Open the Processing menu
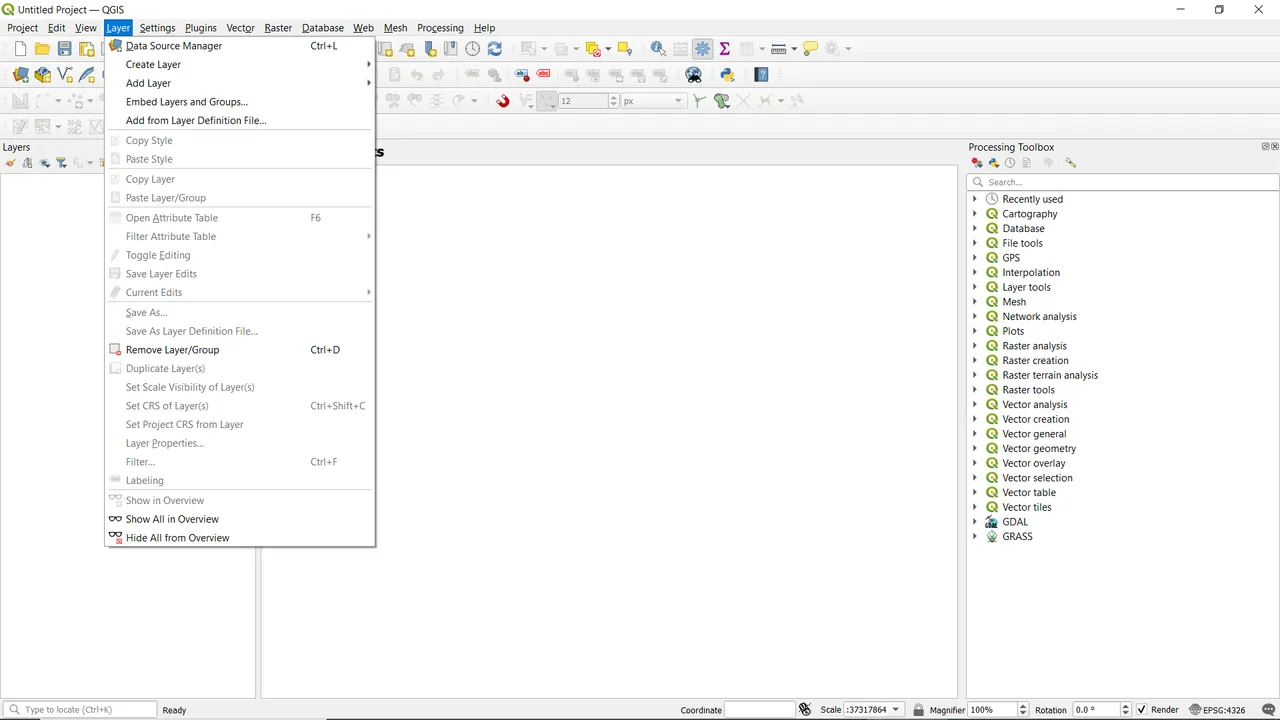The image size is (1280, 720). (440, 28)
